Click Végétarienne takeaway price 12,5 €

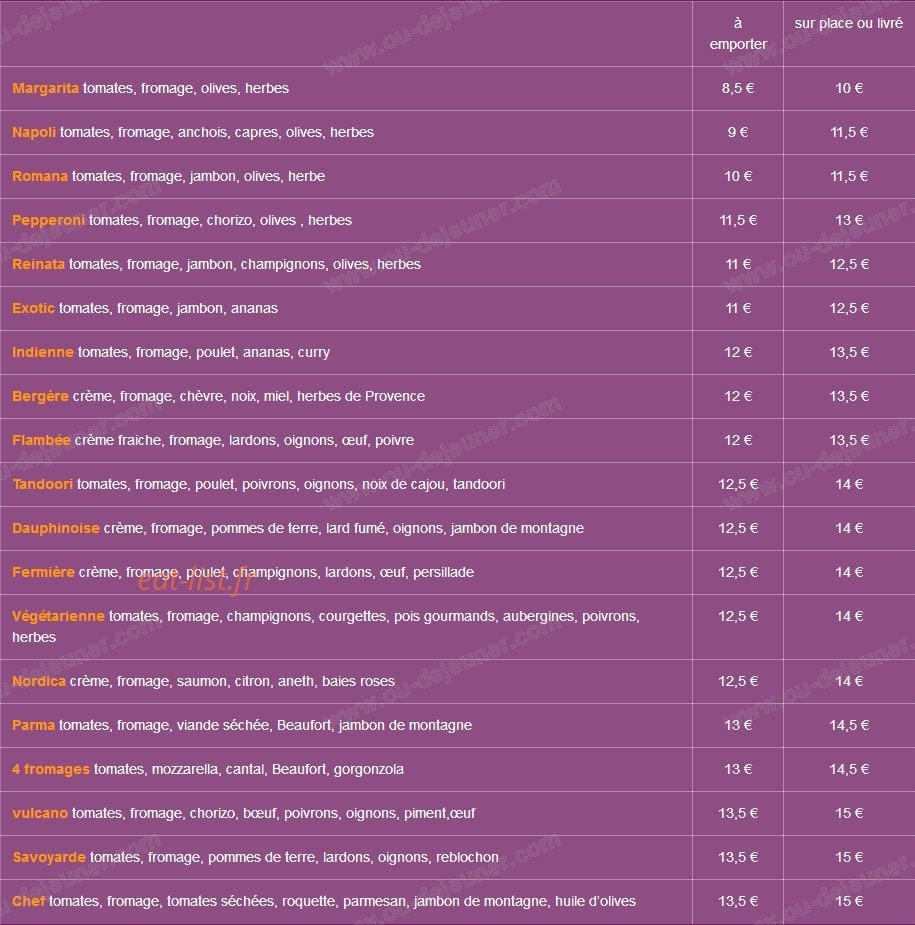coord(738,616)
